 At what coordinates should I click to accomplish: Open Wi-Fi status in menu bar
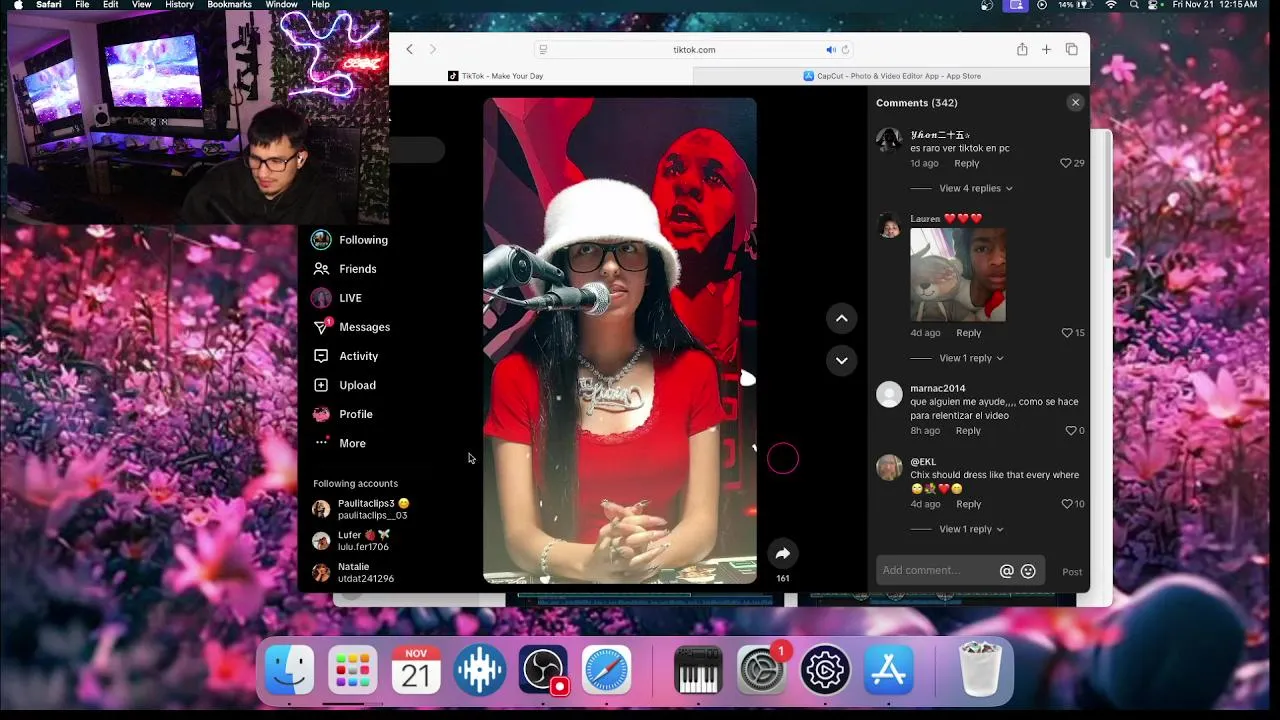point(1111,5)
